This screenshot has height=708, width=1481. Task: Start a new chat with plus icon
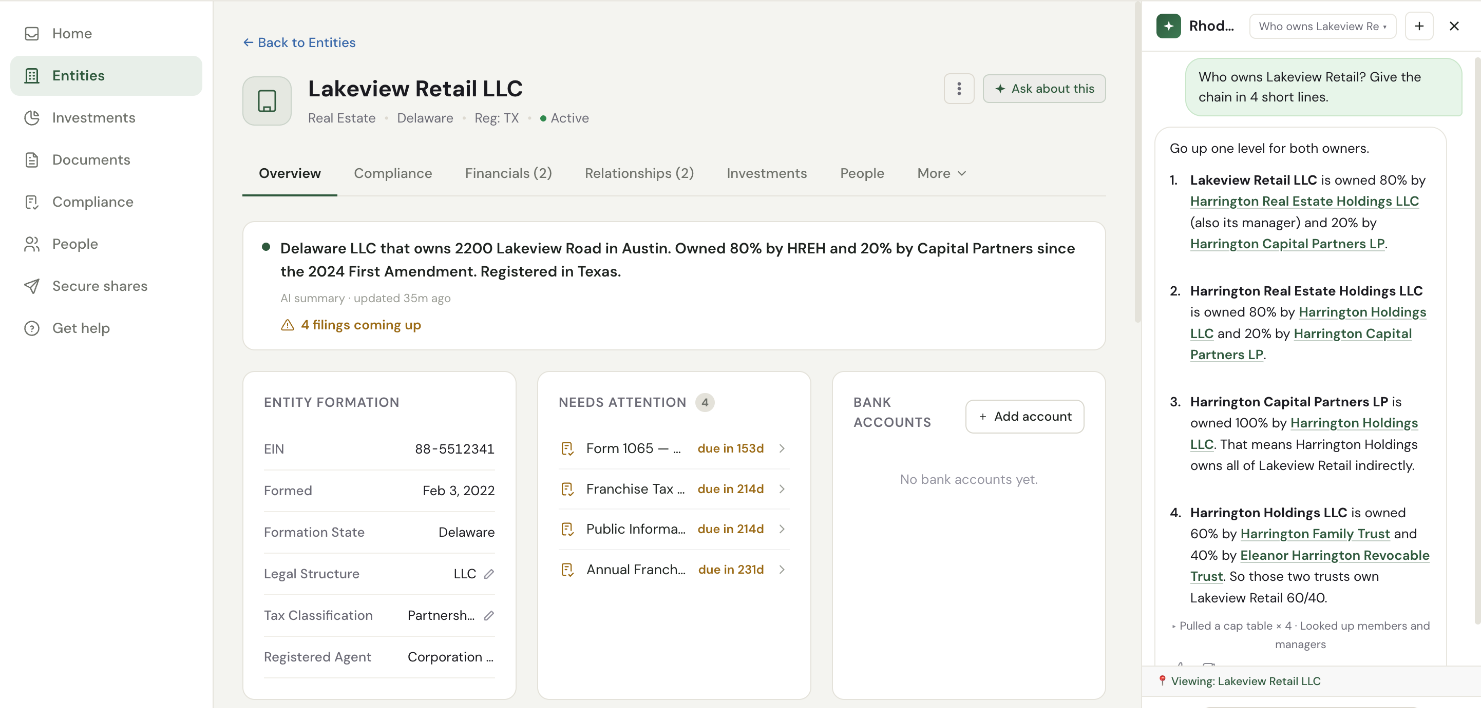click(x=1419, y=26)
